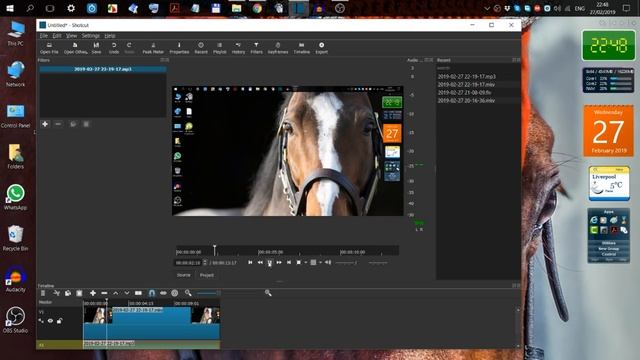Toggle the lock on the V1 track

[x=60, y=321]
